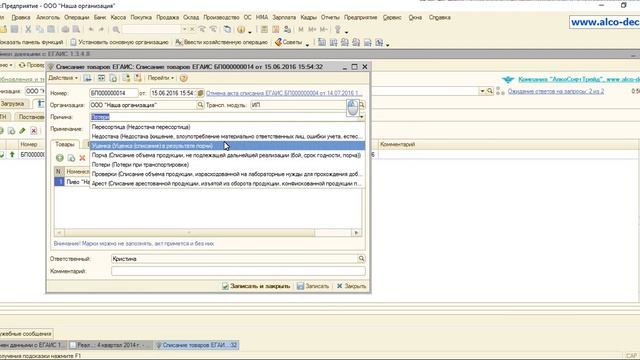The width and height of the screenshot is (640, 360).
Task: Click Copy row icon in Товары tab
Action: pos(71,158)
